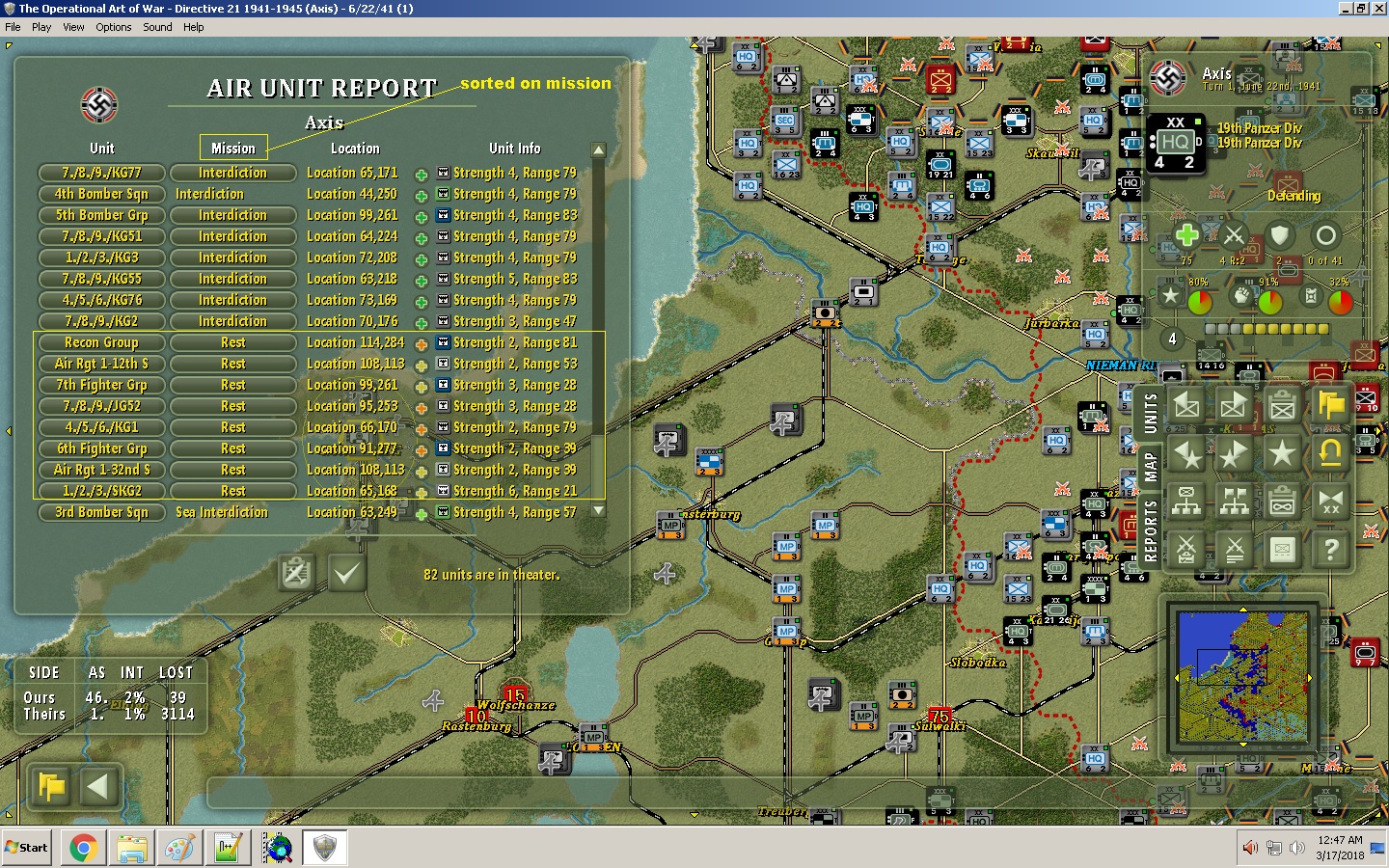This screenshot has height=868, width=1389.
Task: Click the text 'Location 114,284'
Action: (356, 342)
